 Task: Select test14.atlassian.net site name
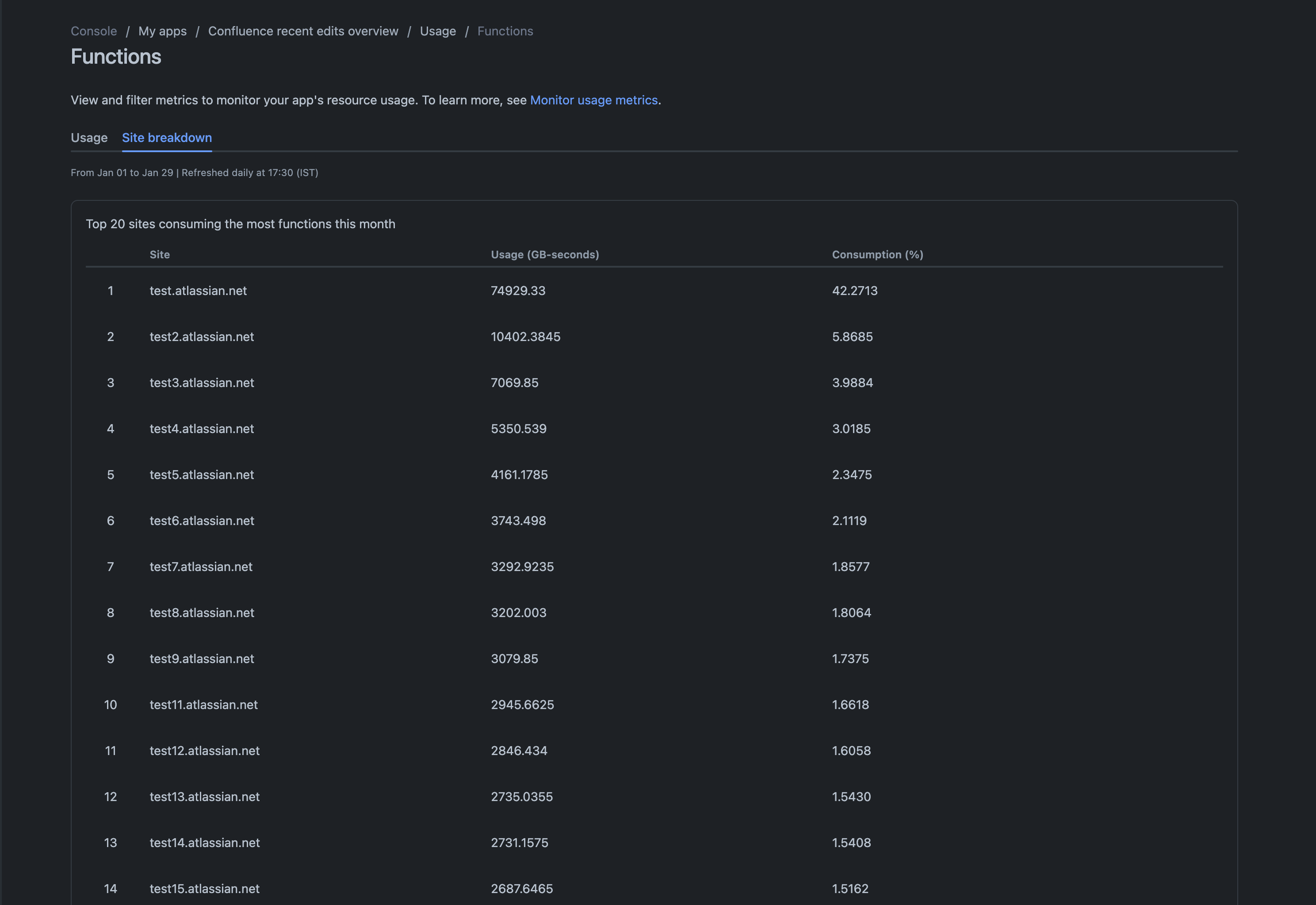click(205, 842)
